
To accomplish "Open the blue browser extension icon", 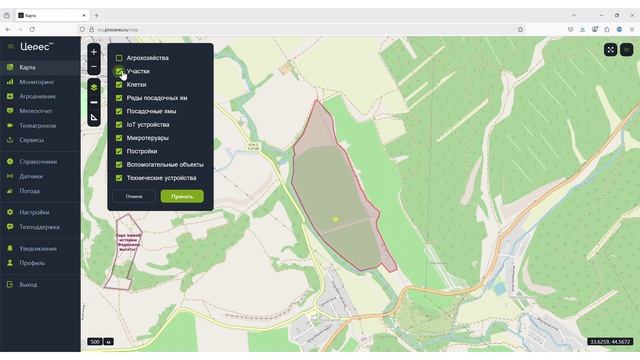I will click(x=619, y=29).
